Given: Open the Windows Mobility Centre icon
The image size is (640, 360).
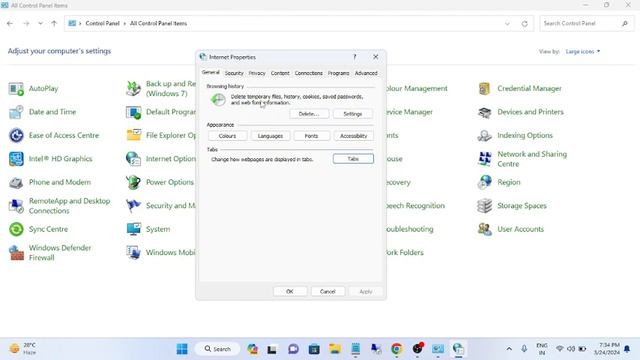Looking at the screenshot, I should click(x=133, y=253).
